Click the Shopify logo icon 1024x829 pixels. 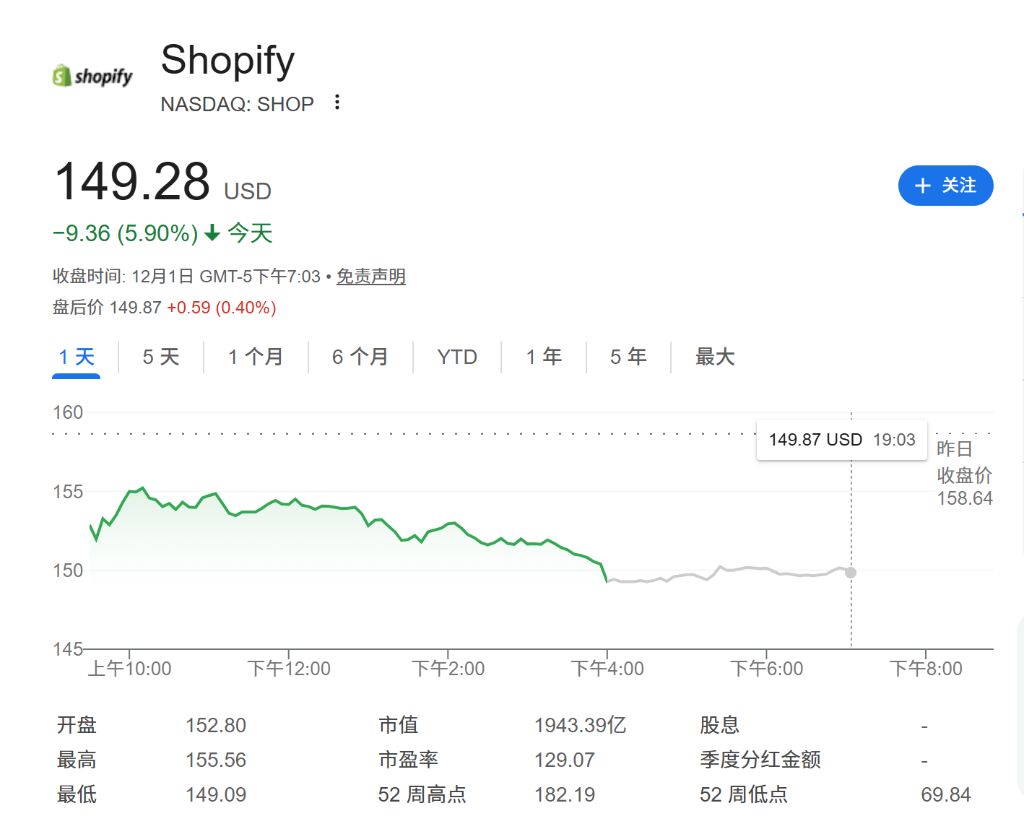point(64,75)
